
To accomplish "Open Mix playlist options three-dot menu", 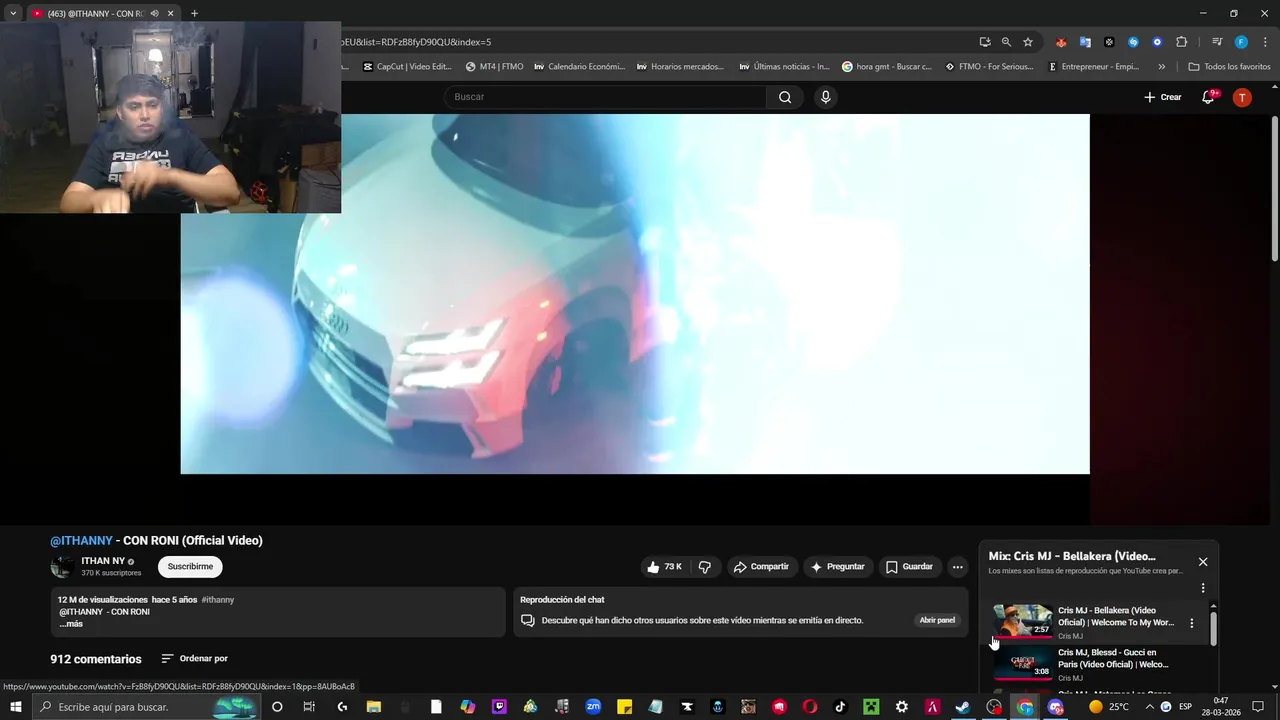I will click(x=1203, y=588).
